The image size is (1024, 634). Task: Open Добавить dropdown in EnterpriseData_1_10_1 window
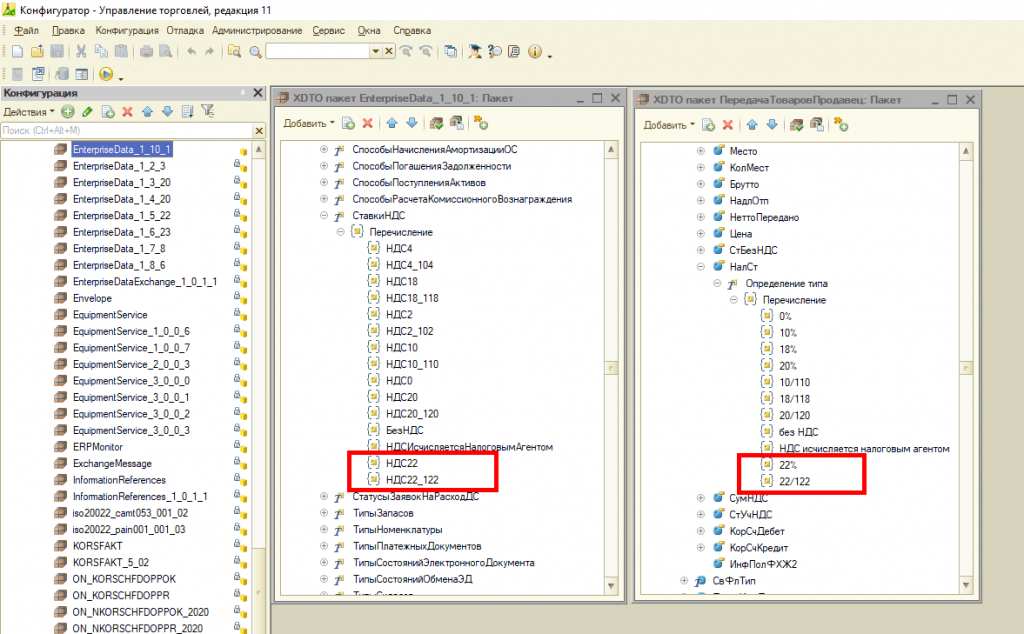(309, 123)
